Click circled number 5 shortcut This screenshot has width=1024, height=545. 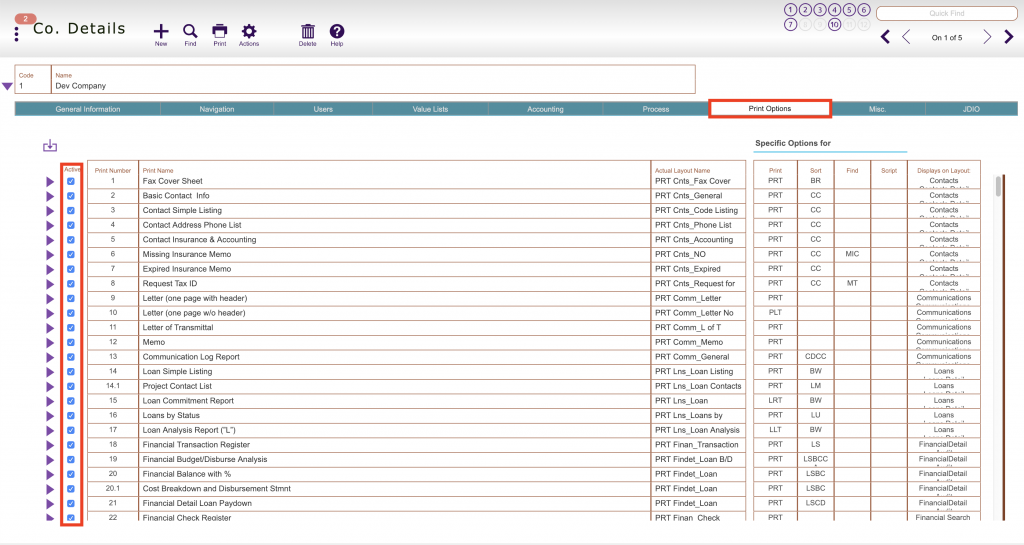(849, 10)
